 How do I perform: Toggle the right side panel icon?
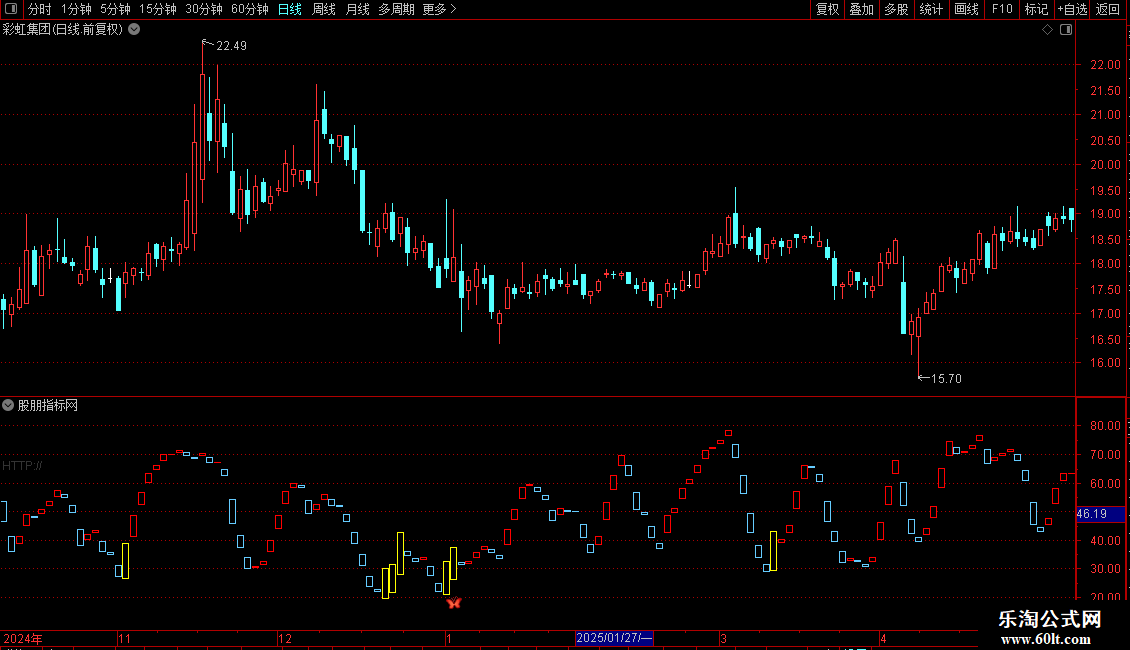(x=1066, y=30)
